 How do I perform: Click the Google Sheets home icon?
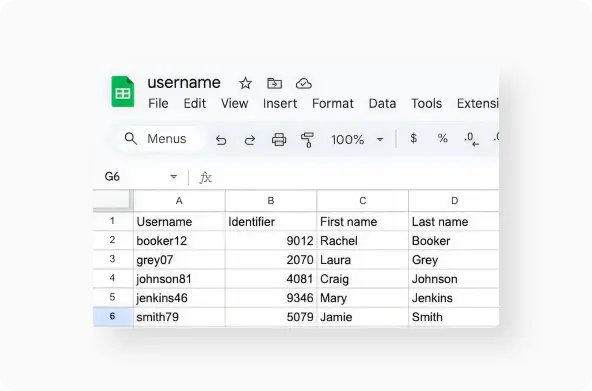click(x=123, y=92)
